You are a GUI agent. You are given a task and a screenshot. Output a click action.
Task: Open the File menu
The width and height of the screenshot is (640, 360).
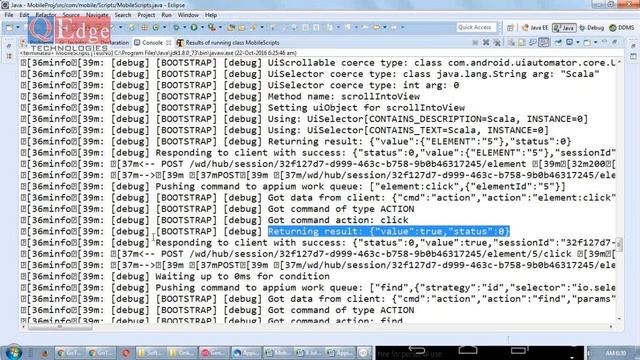[x=9, y=15]
